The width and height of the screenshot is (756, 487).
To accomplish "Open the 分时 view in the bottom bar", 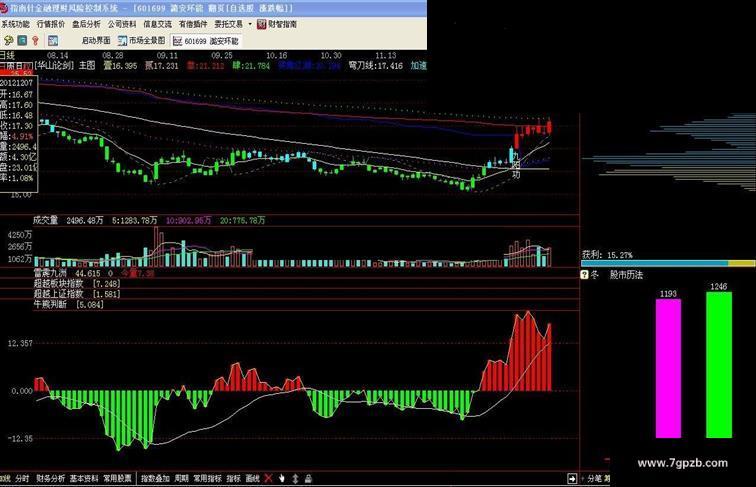I will coord(22,478).
